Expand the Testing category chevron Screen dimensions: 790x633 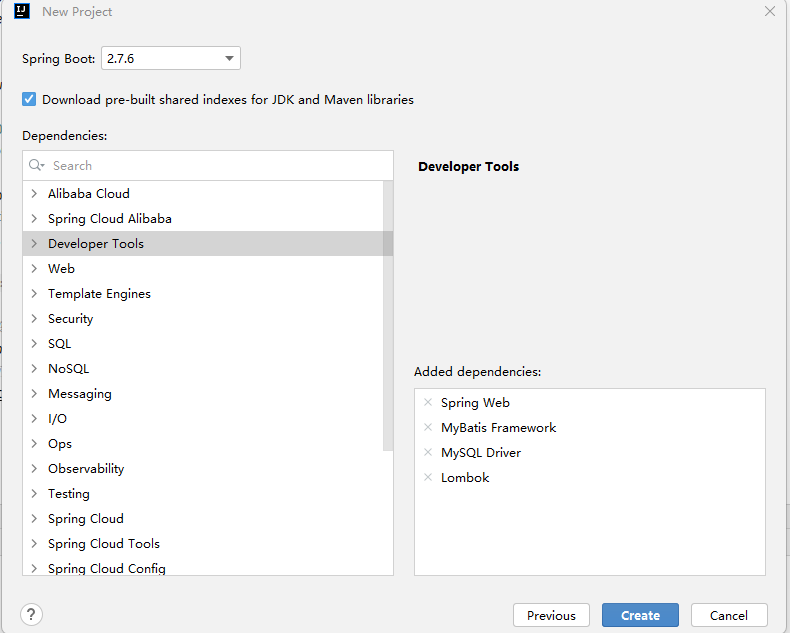coord(34,493)
